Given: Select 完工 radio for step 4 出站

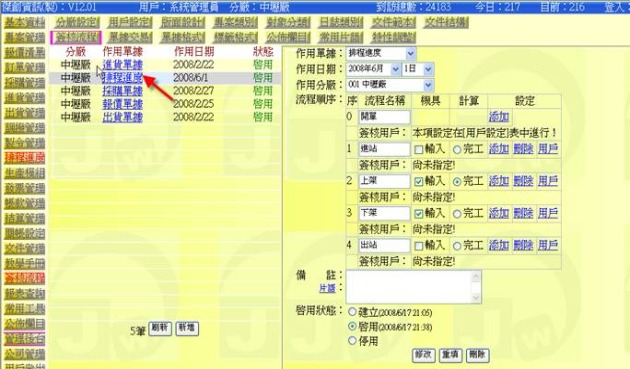Looking at the screenshot, I should (x=457, y=246).
